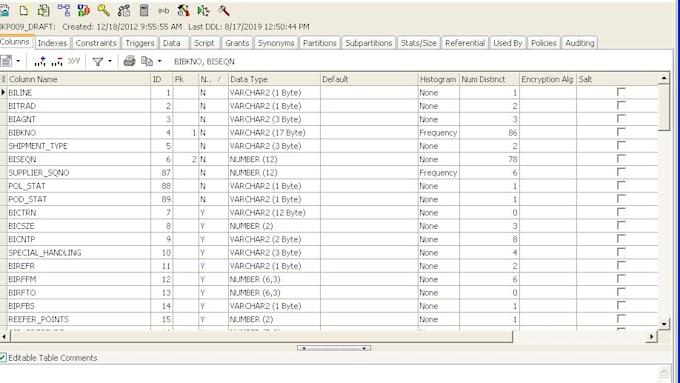The image size is (680, 383).
Task: Open the Used By tab
Action: (x=507, y=43)
